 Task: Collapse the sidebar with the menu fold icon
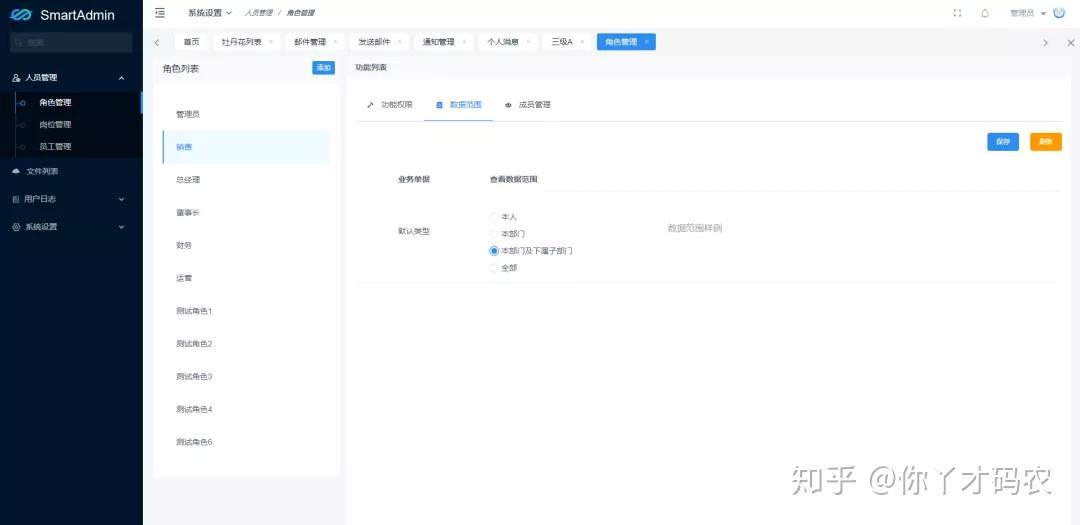(160, 13)
